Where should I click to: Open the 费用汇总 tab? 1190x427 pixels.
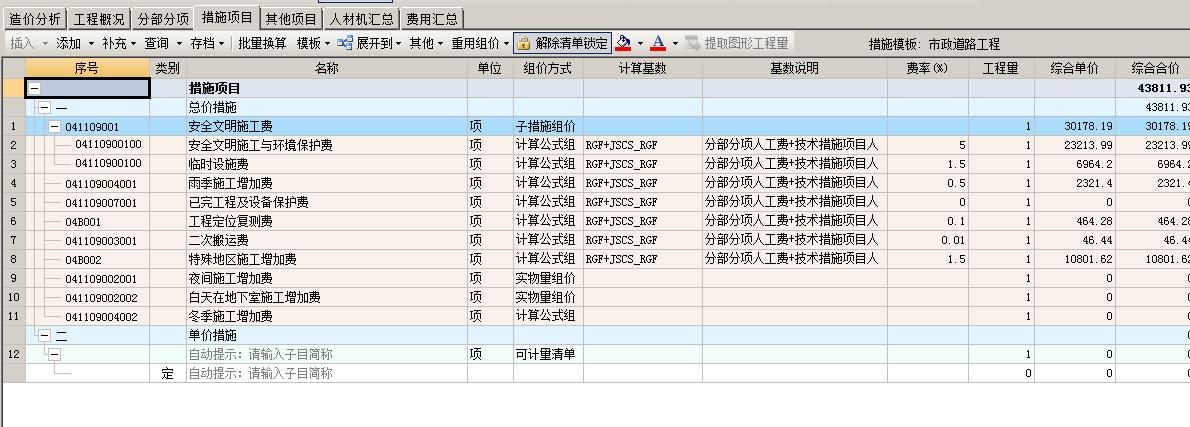tap(431, 19)
